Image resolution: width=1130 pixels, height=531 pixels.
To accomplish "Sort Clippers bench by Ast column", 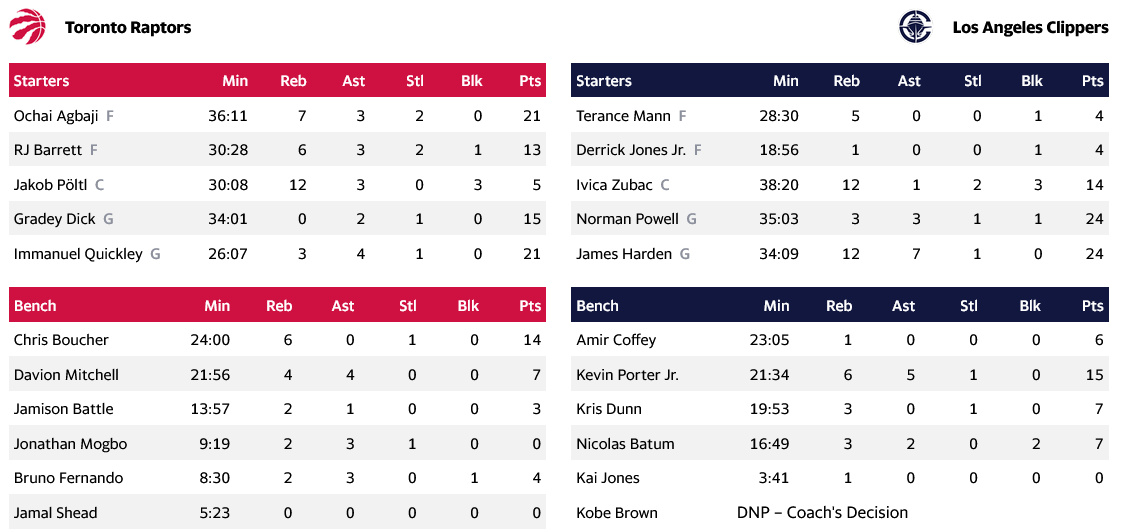I will pyautogui.click(x=903, y=306).
